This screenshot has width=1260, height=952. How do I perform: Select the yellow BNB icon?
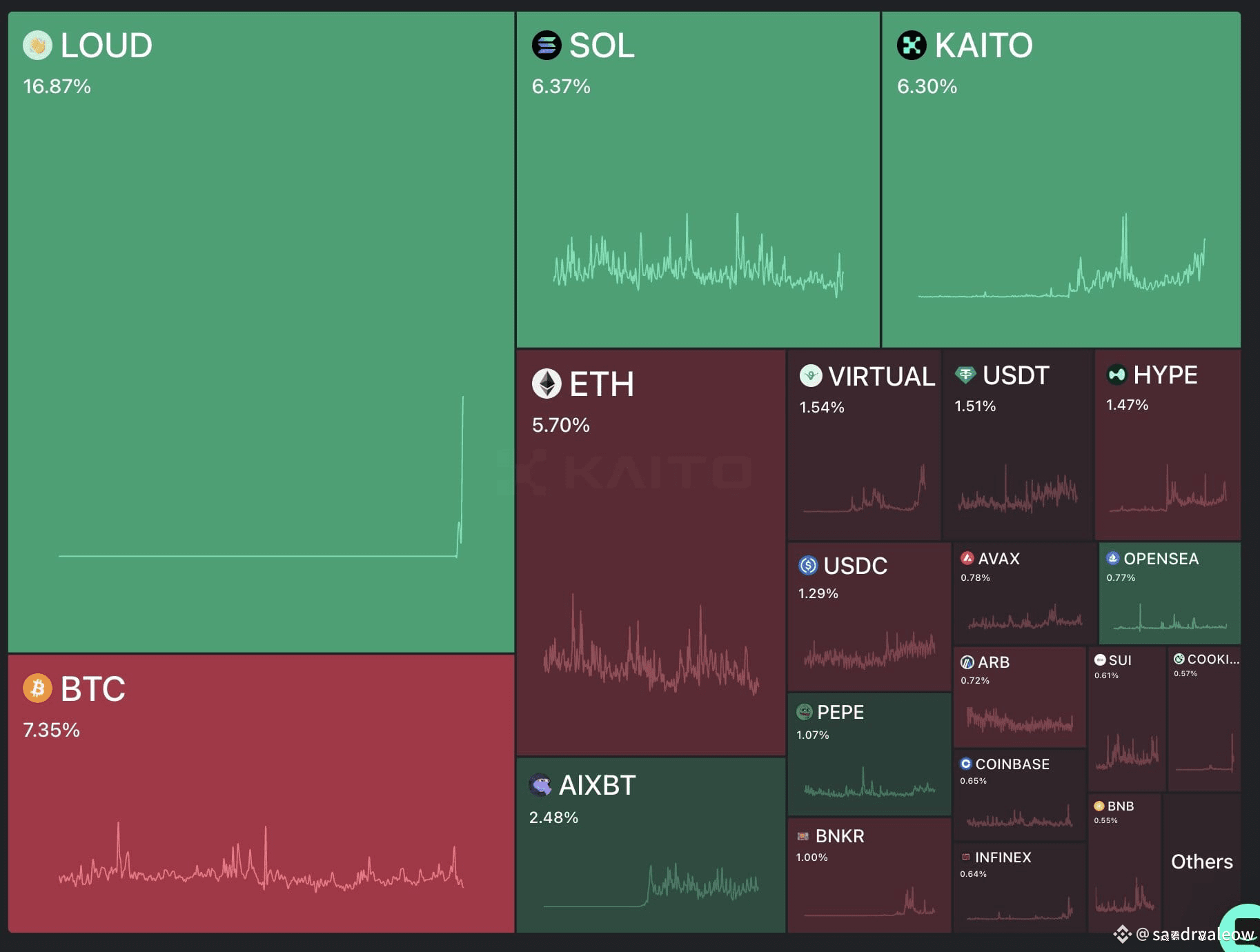click(x=1099, y=806)
